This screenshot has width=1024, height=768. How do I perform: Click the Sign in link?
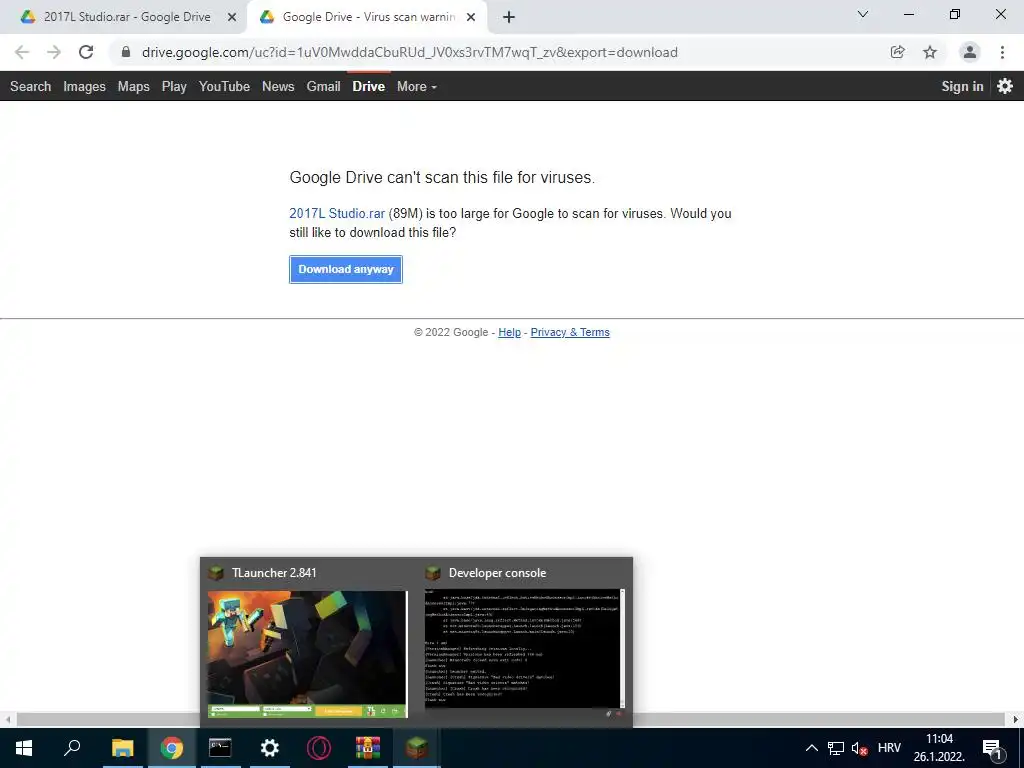(962, 86)
